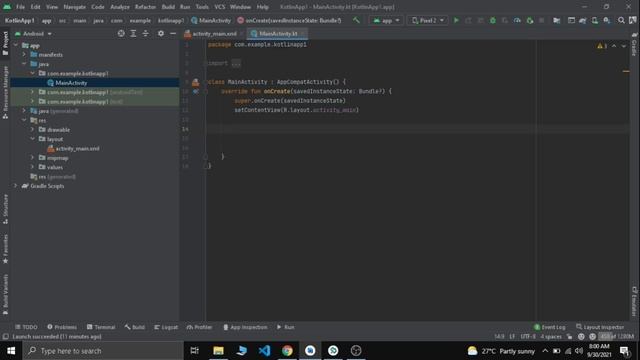Click the Windows Start button

[x=11, y=351]
